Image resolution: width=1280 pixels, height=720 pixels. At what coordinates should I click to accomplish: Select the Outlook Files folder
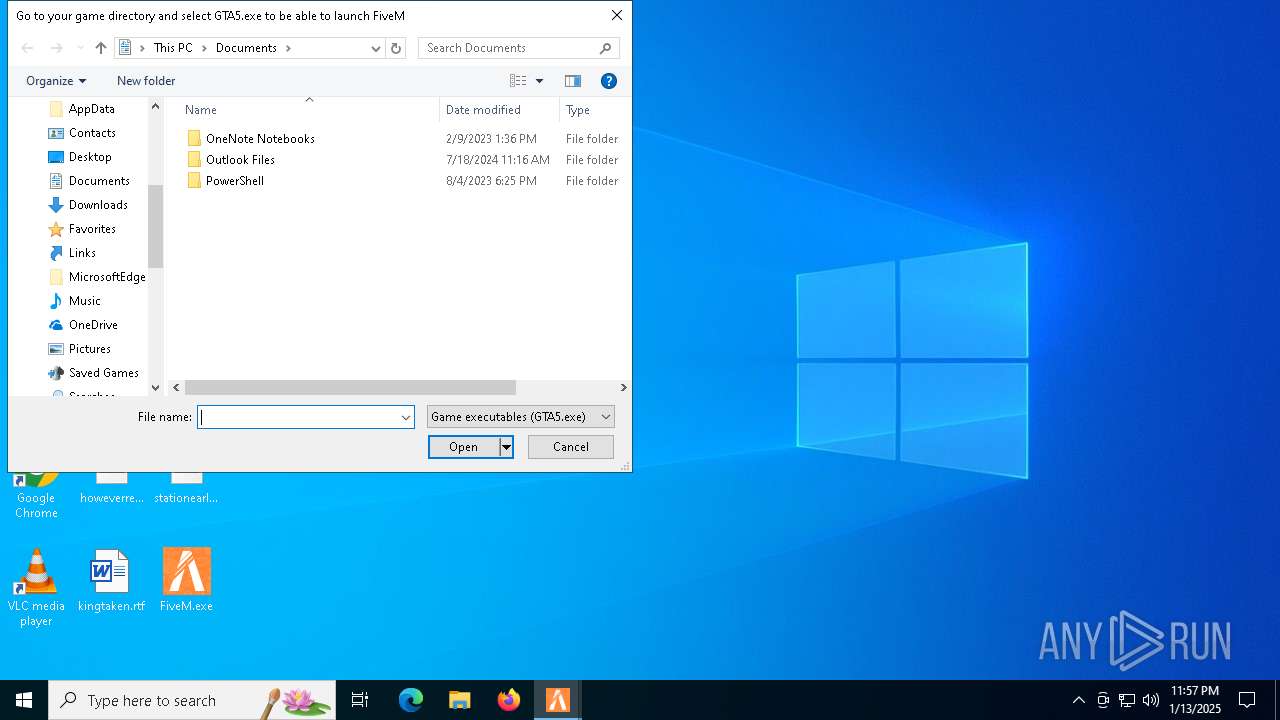point(240,160)
